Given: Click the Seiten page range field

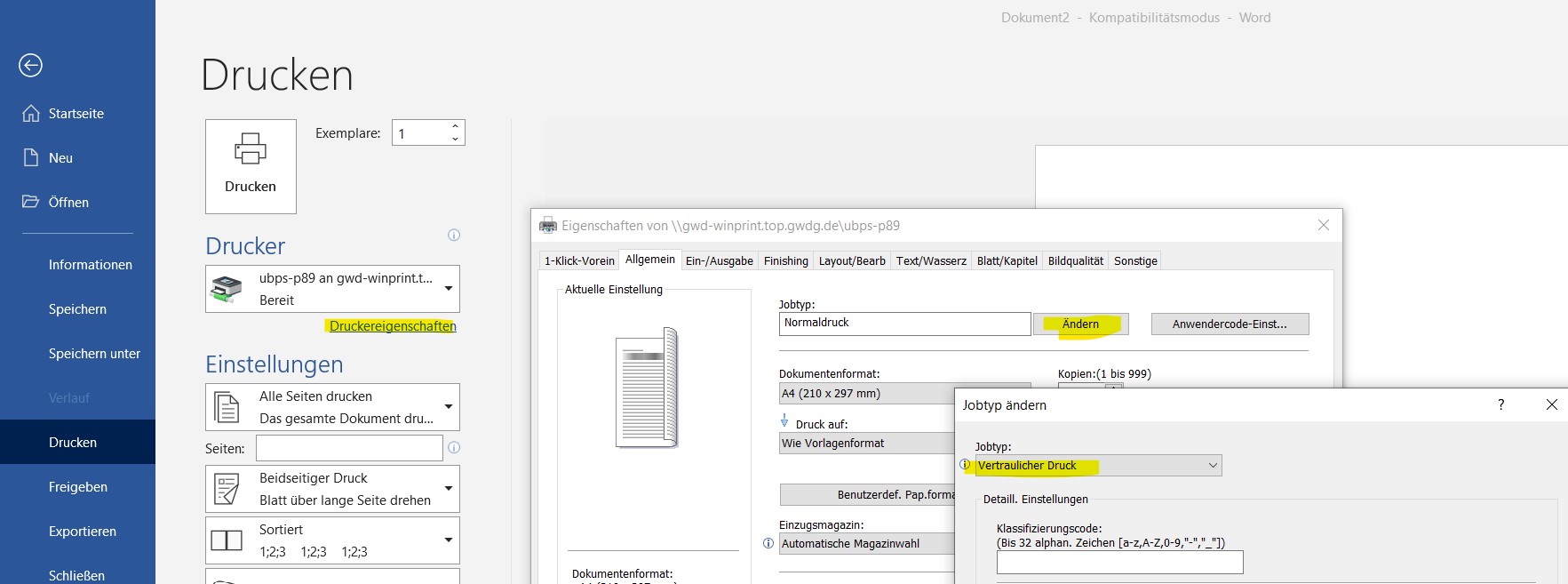Looking at the screenshot, I should (349, 448).
